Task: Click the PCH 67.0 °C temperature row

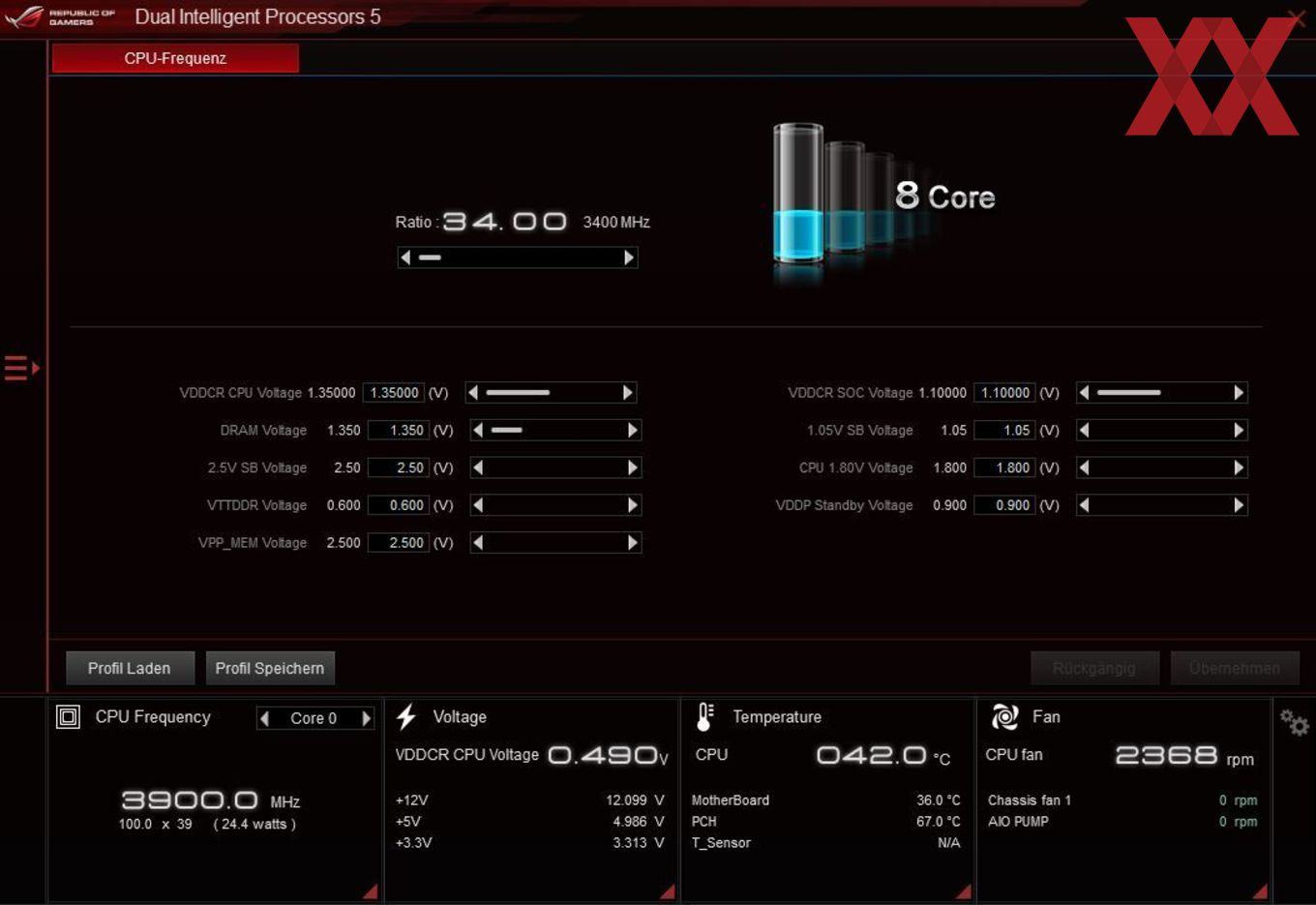Action: (825, 822)
